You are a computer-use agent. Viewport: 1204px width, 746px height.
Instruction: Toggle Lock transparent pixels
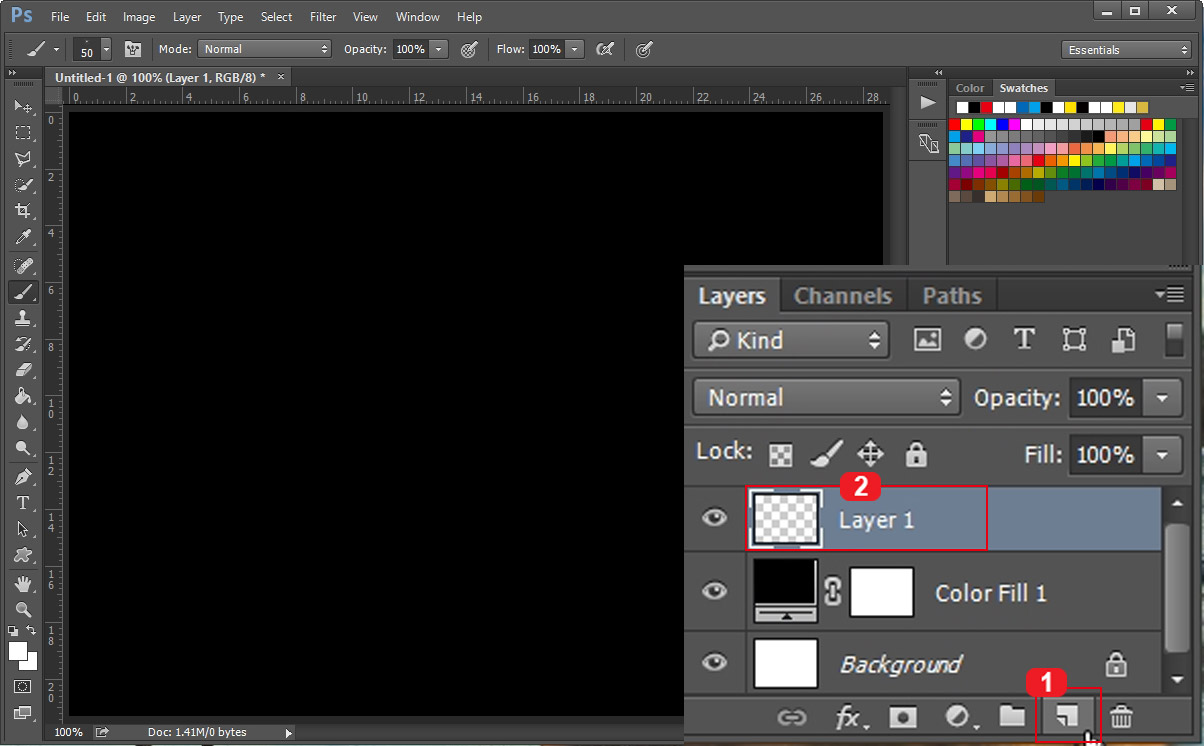pyautogui.click(x=780, y=455)
